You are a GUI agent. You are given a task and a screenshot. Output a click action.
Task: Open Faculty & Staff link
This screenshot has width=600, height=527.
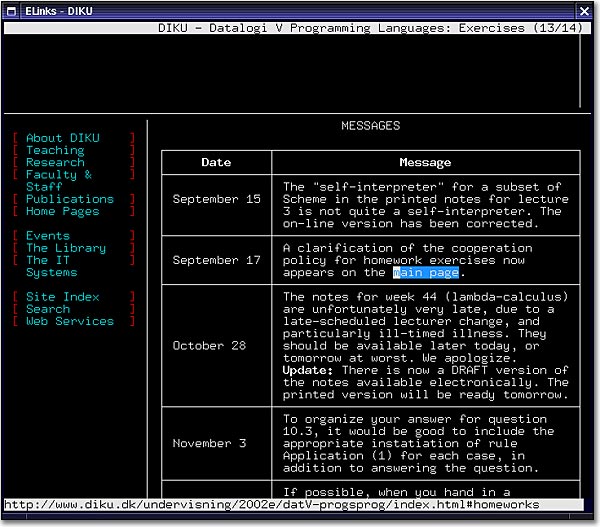tap(59, 181)
